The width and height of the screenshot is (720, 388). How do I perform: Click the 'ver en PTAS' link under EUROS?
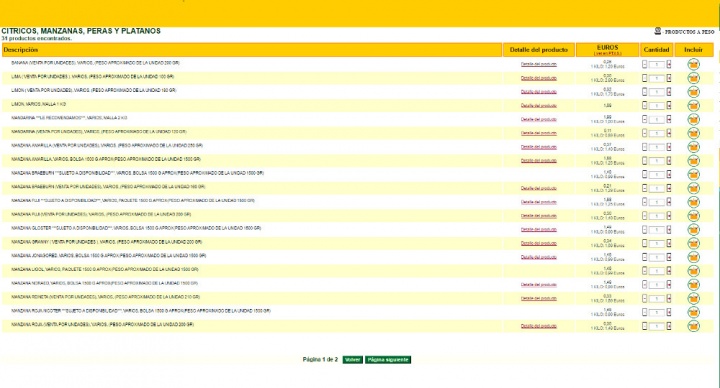(608, 53)
